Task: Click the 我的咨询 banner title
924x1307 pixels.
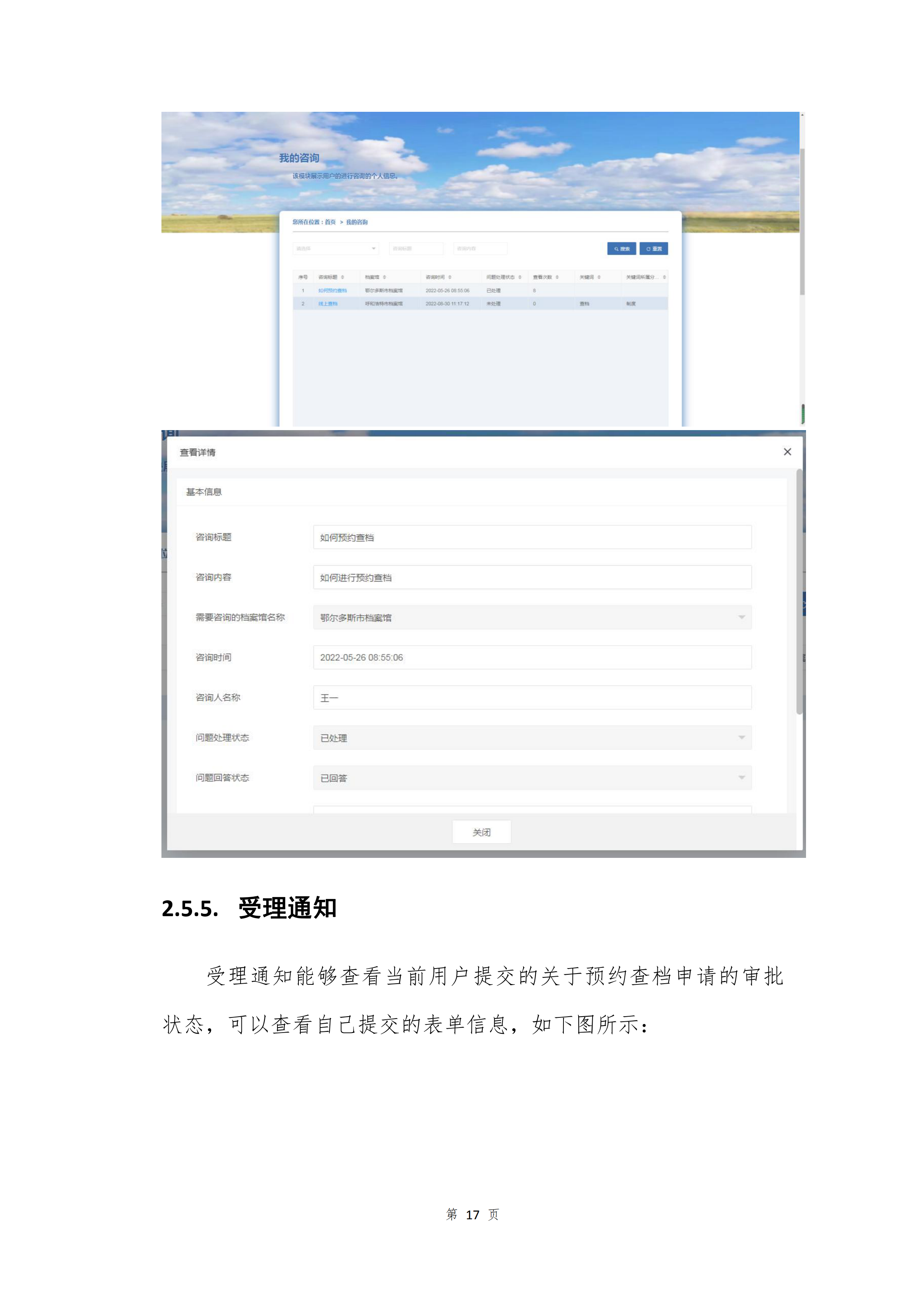Action: coord(299,158)
